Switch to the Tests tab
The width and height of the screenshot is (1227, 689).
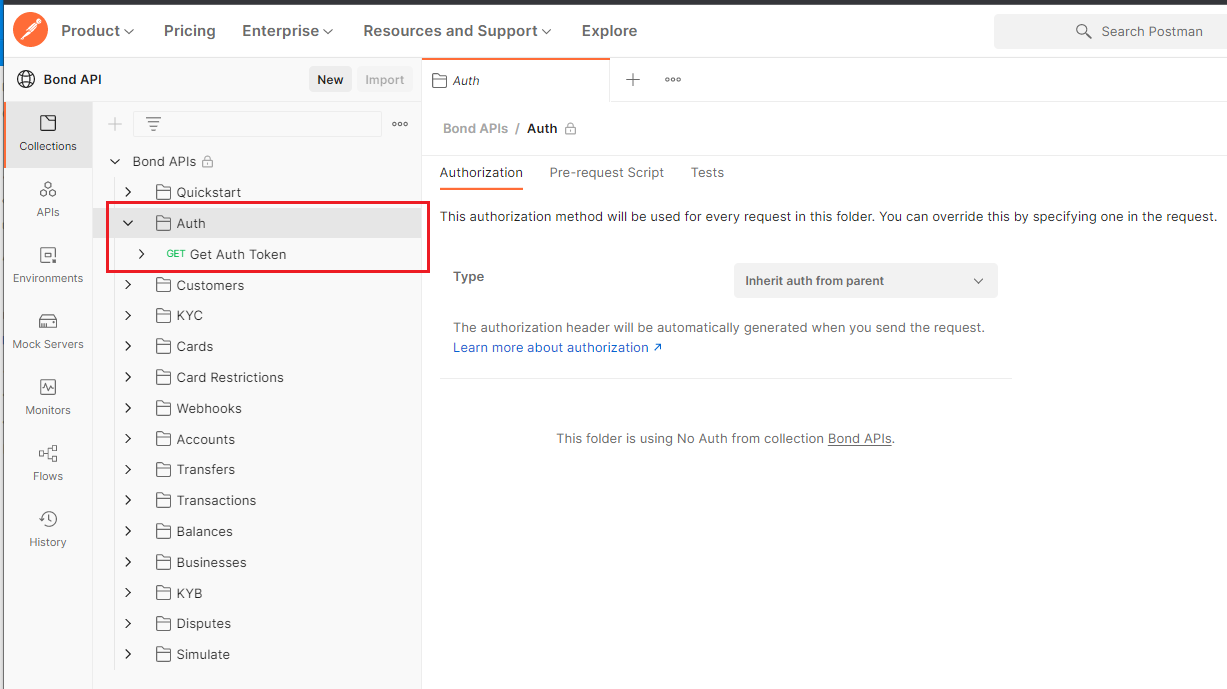pyautogui.click(x=707, y=172)
